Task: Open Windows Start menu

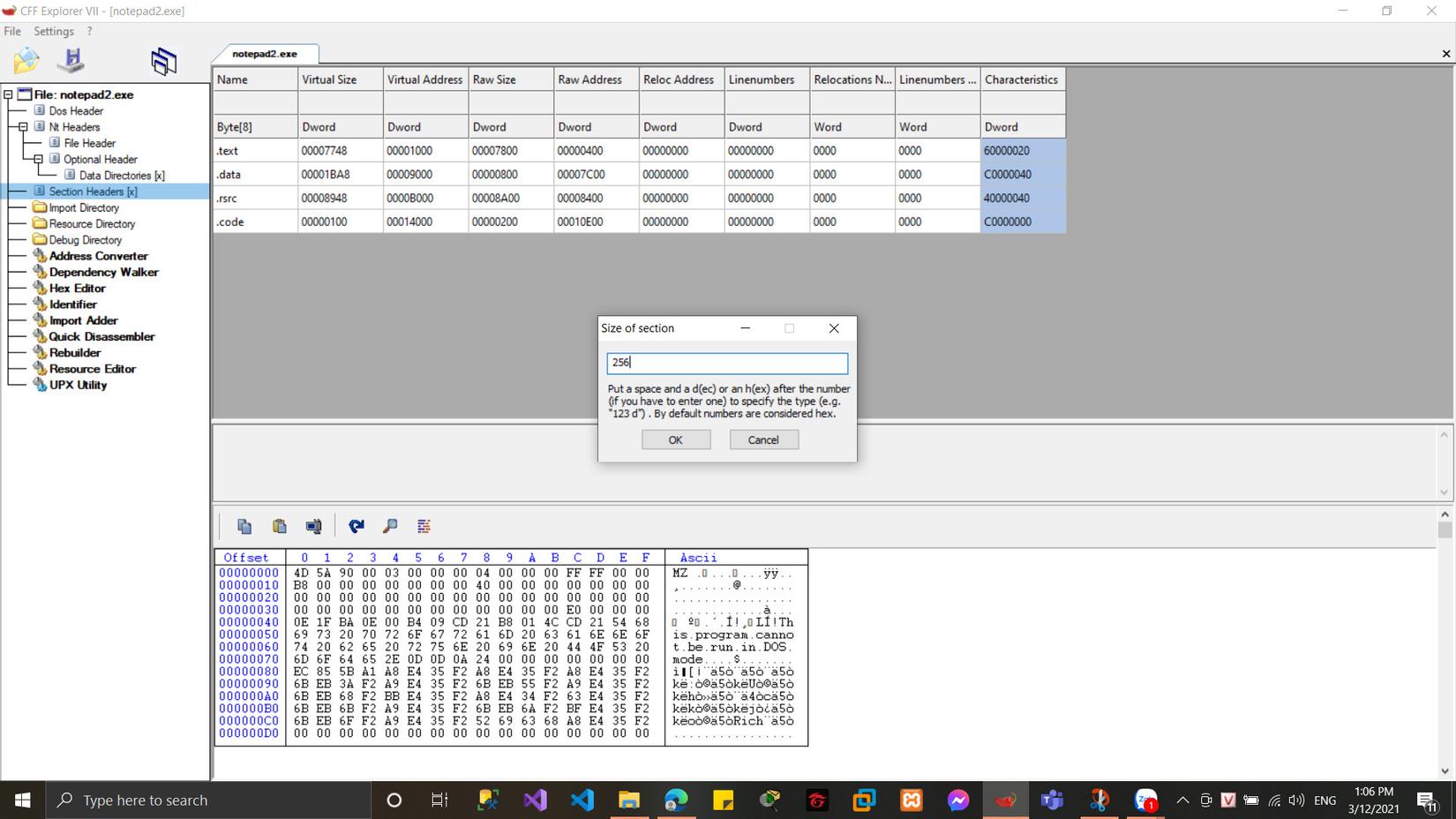Action: click(x=23, y=800)
